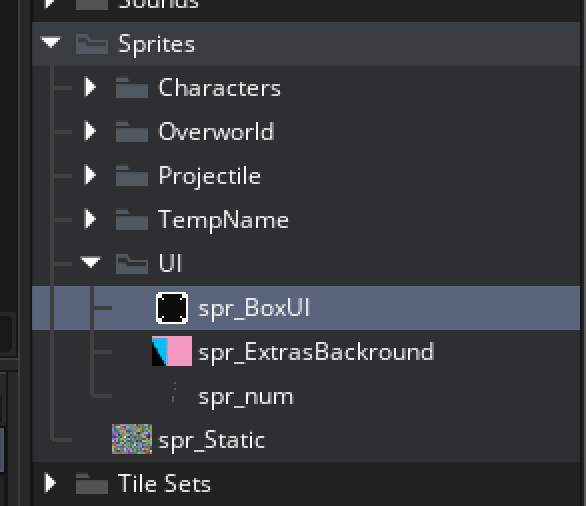This screenshot has height=506, width=586.
Task: Click the Projectile folder icon
Action: click(x=132, y=175)
